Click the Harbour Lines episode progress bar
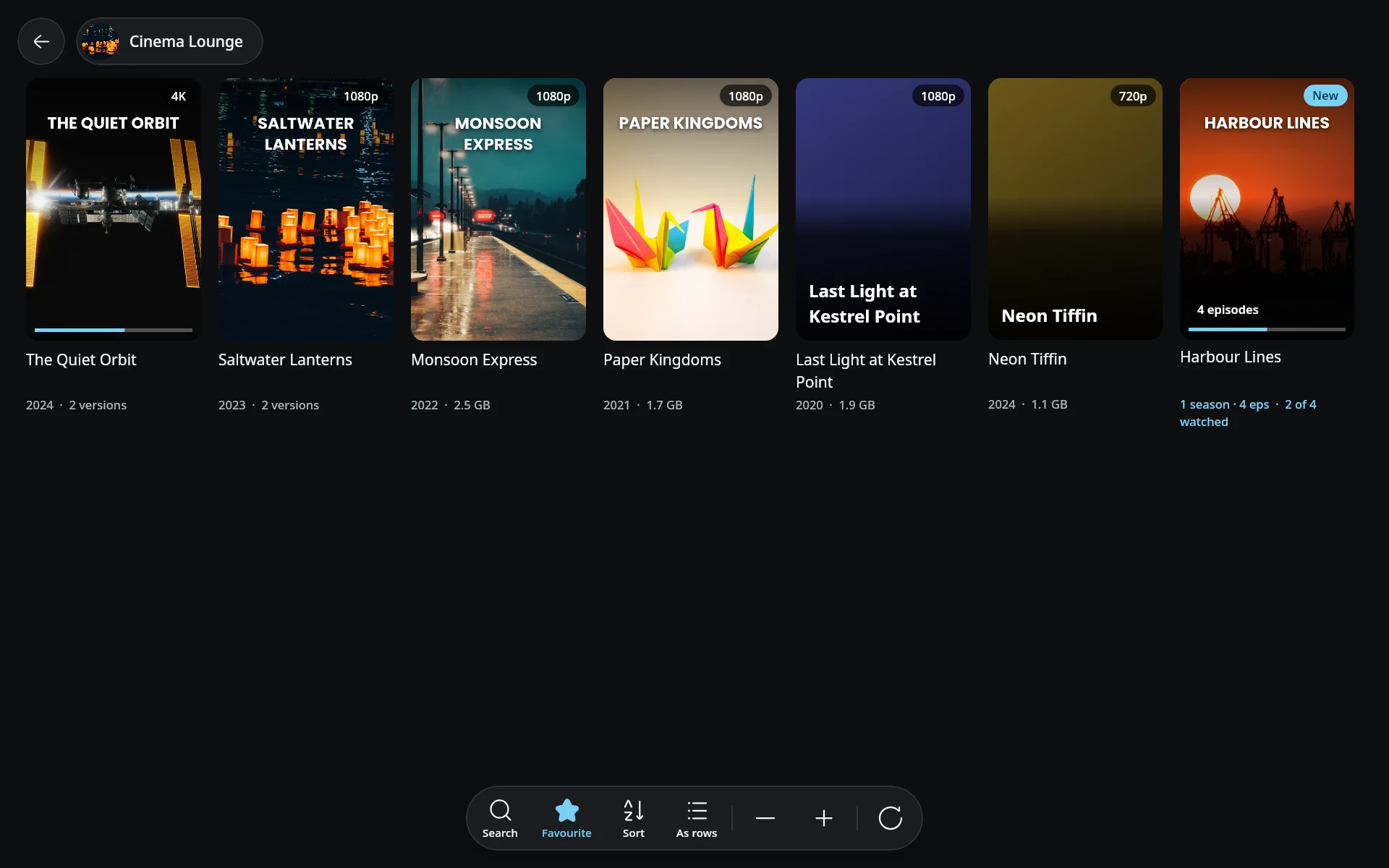Image resolution: width=1389 pixels, height=868 pixels. pyautogui.click(x=1267, y=329)
